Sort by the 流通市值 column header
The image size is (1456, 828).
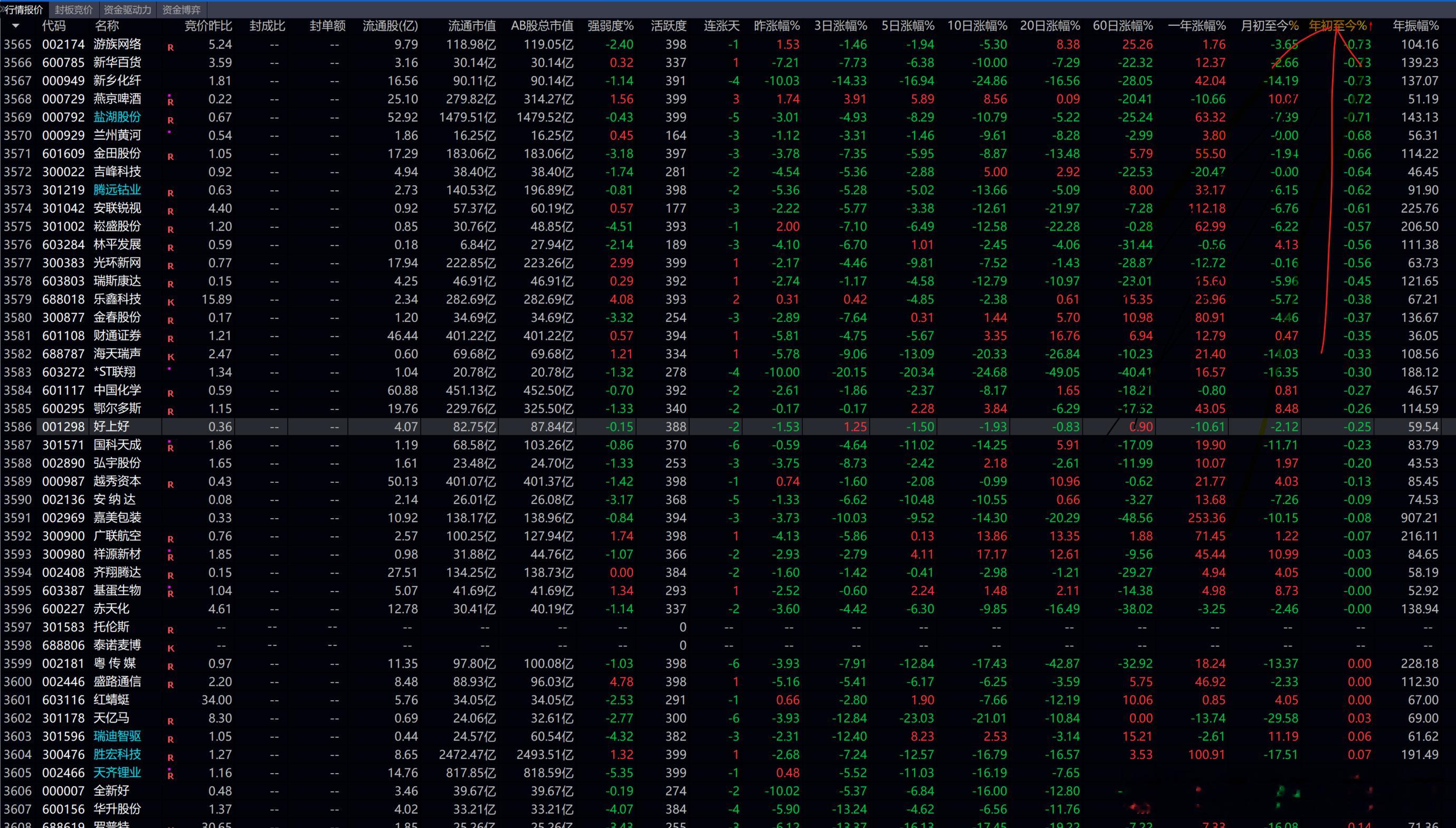pos(471,25)
